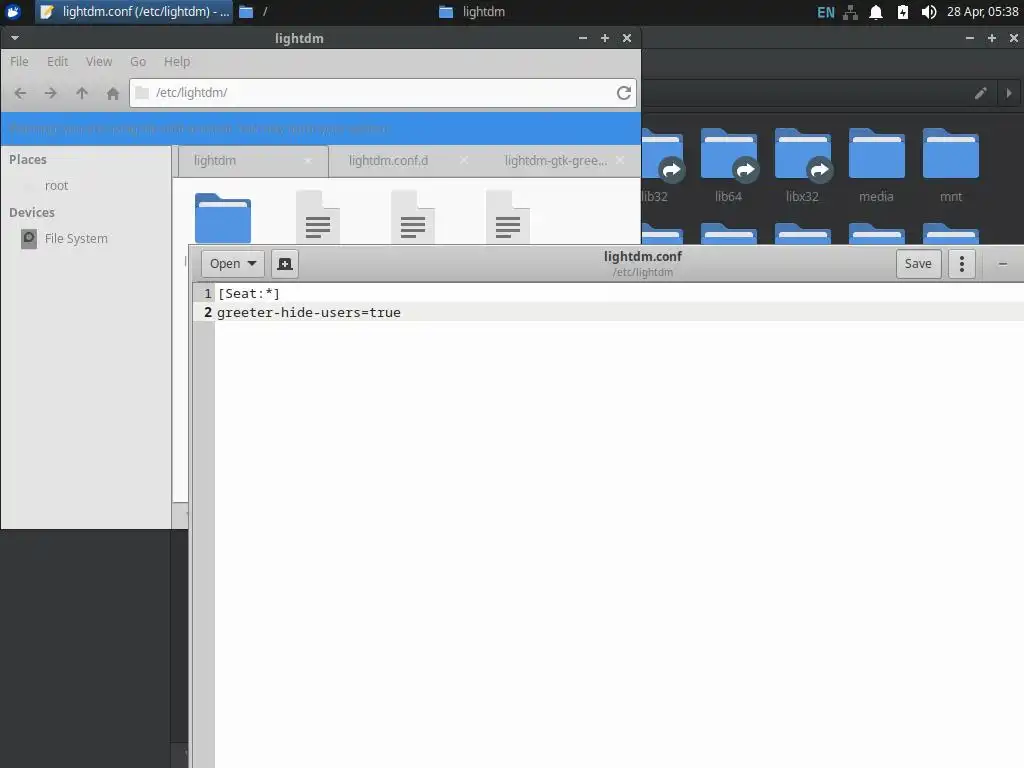This screenshot has height=768, width=1024.
Task: Click right arrow in background window pathbar
Action: (x=1009, y=93)
